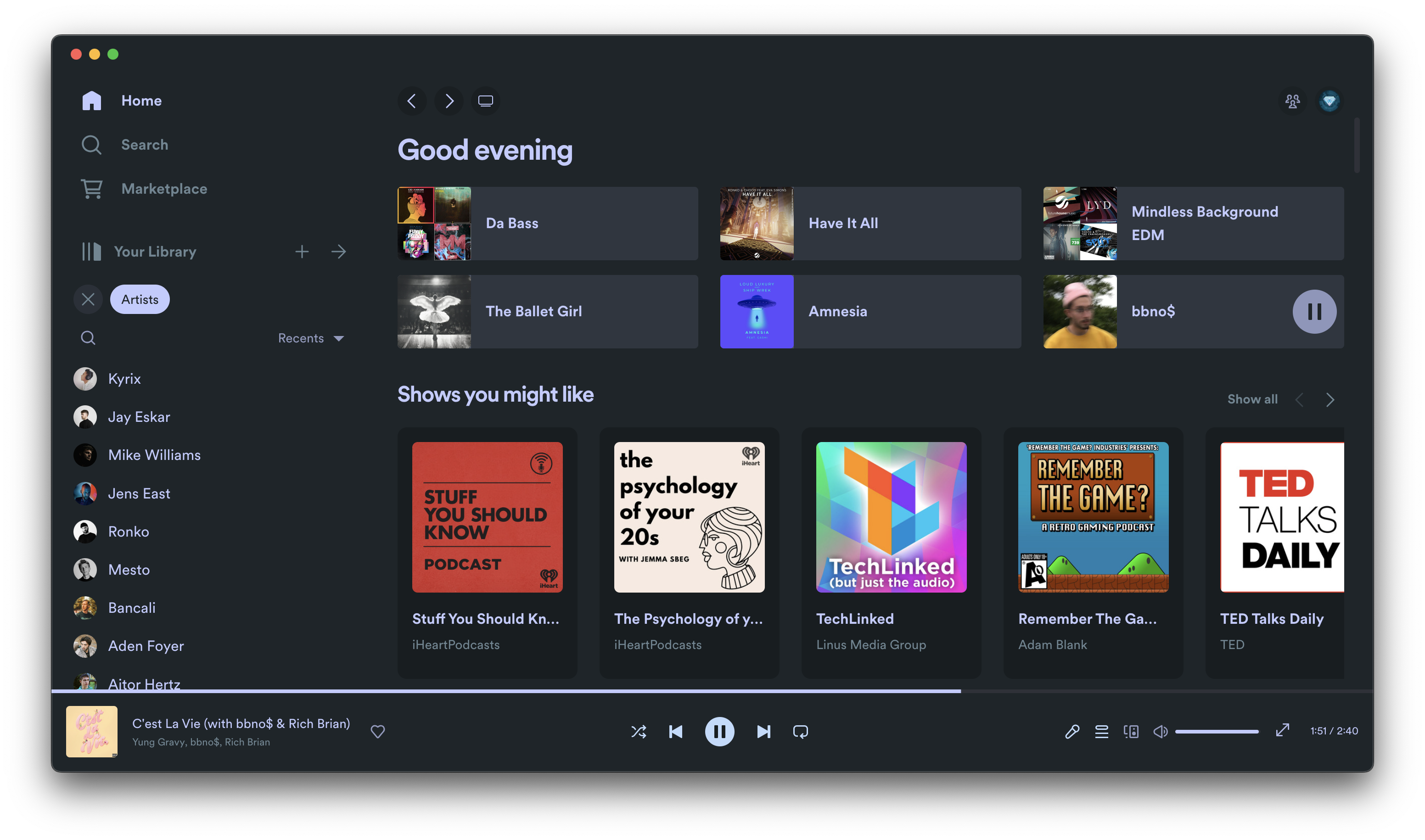This screenshot has height=840, width=1425.
Task: Click artist names Yung Gravy, bbno$, Rich Brian
Action: tap(201, 742)
